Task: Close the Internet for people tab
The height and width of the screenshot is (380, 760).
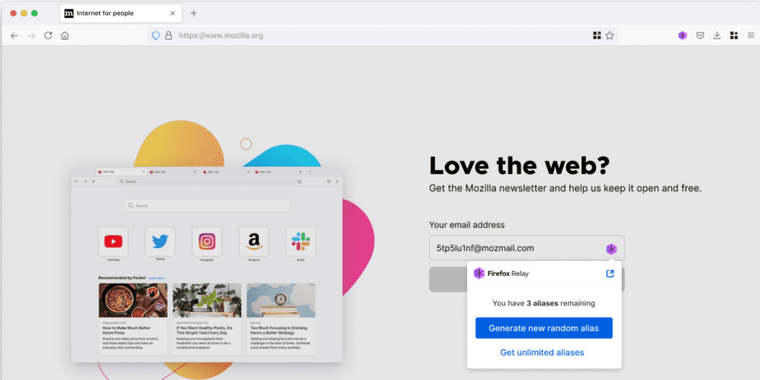Action: [173, 13]
